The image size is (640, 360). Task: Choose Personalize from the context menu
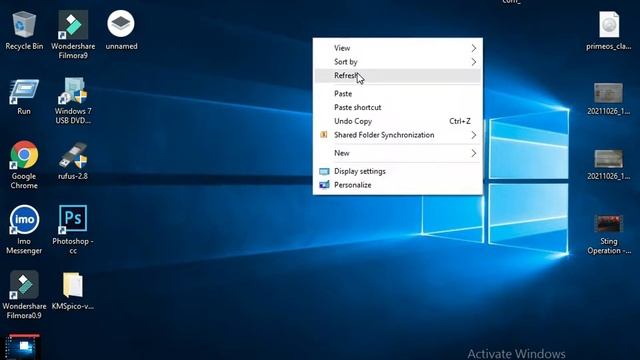tap(398, 185)
